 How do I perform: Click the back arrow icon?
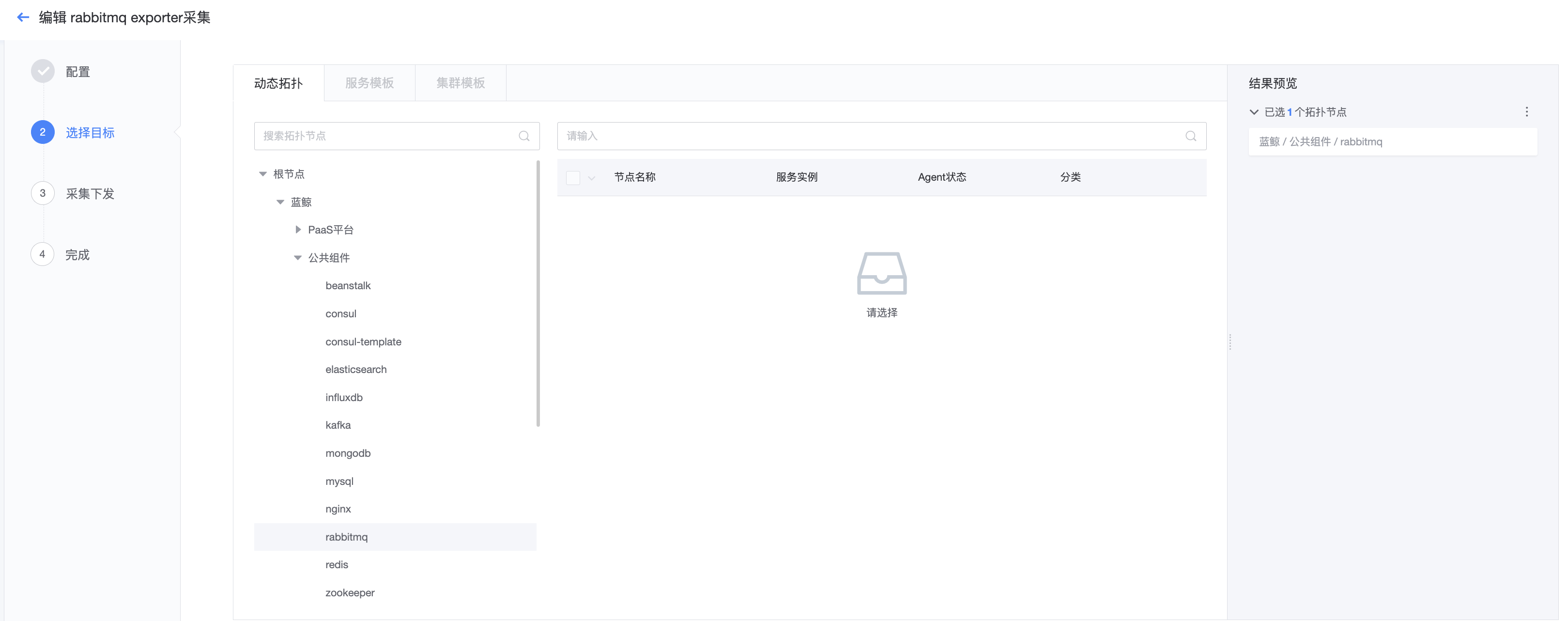tap(23, 17)
